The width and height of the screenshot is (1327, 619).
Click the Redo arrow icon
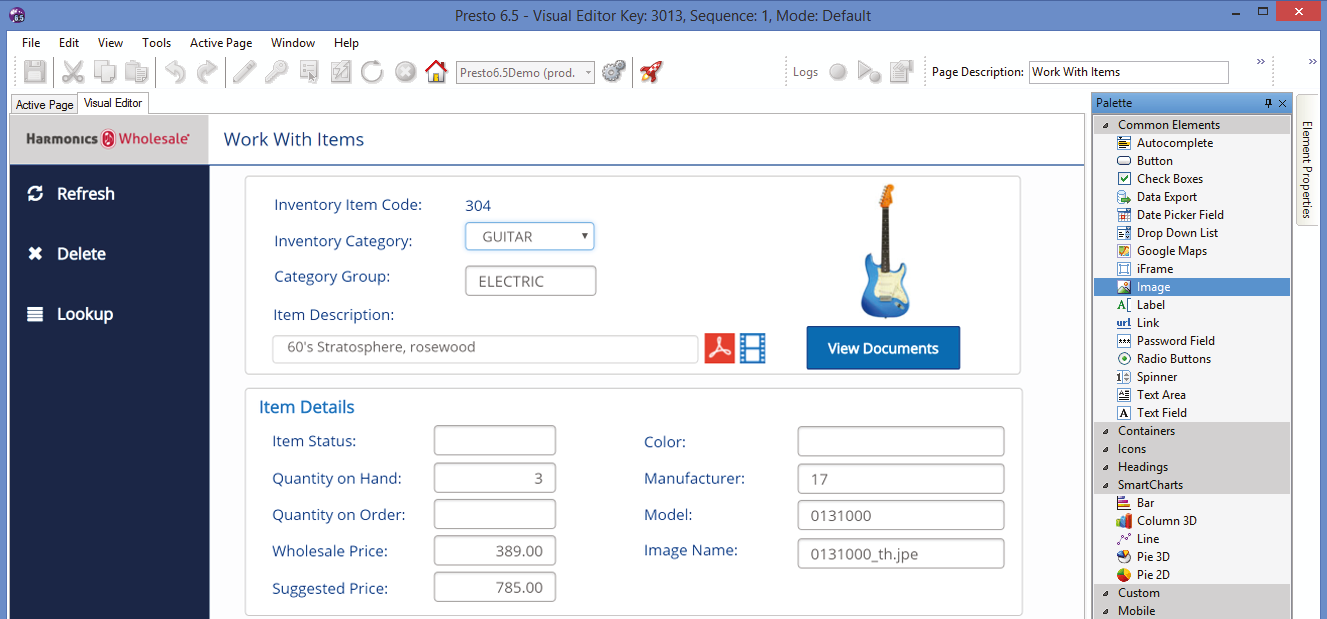point(207,72)
